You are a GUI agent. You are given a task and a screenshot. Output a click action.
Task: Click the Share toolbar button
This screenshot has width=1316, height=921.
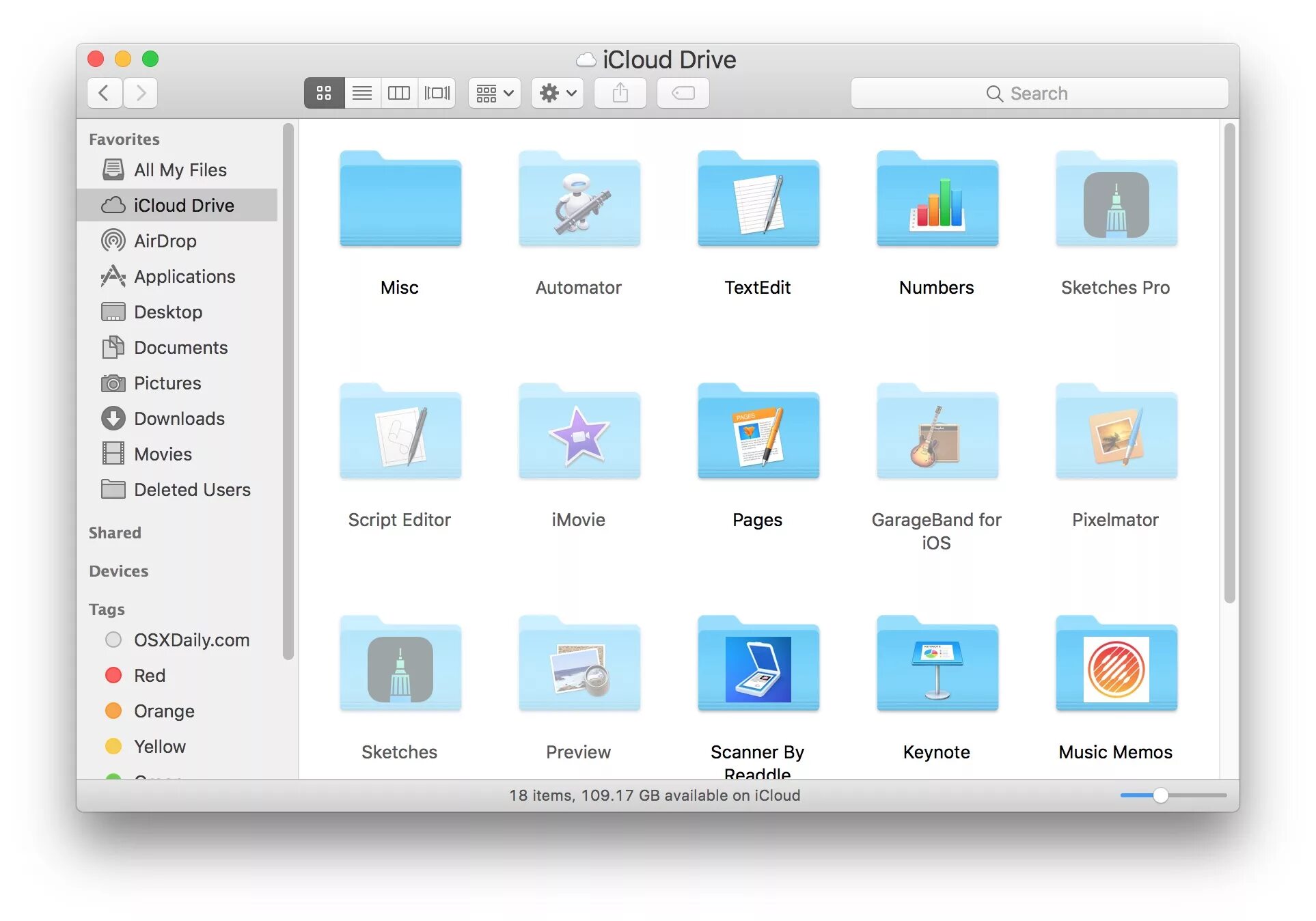click(x=620, y=93)
